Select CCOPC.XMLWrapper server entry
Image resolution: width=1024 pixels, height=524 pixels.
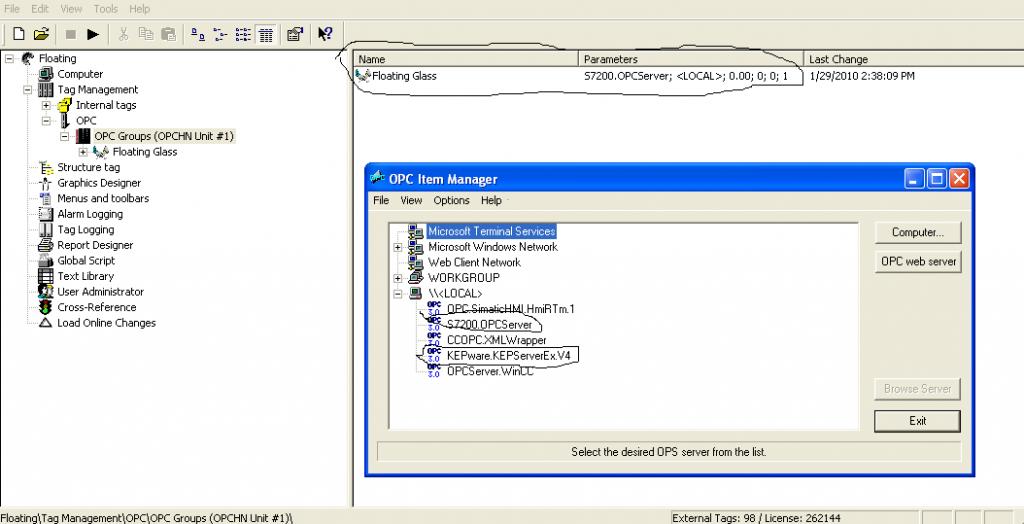(x=496, y=340)
